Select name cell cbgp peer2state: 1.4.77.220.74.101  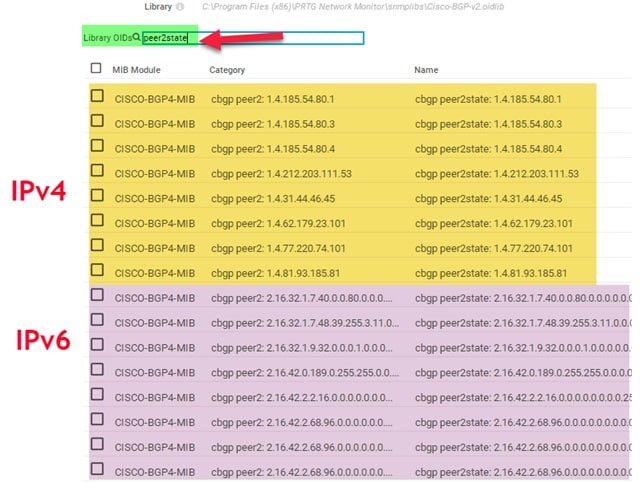pos(494,248)
